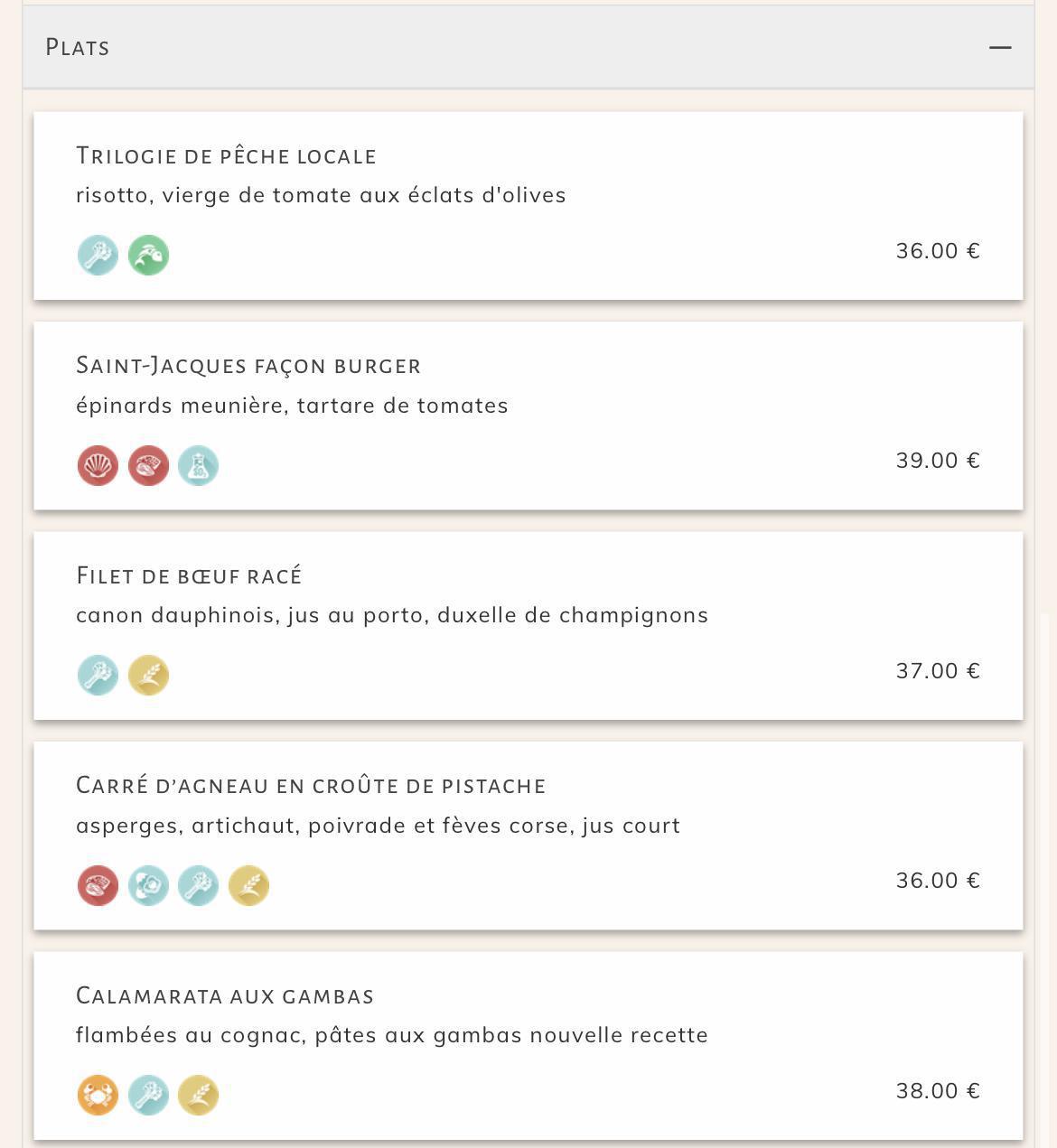This screenshot has width=1057, height=1148.
Task: Click celery icon on Calamarata aux gambas
Action: [x=148, y=1095]
